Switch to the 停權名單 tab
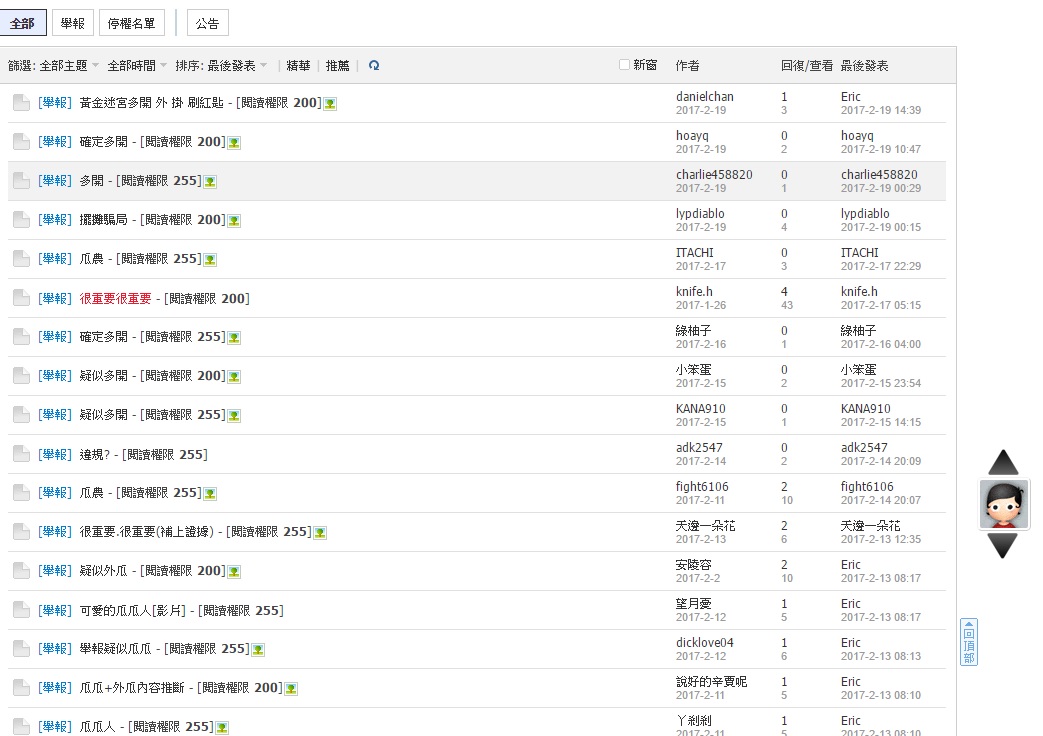This screenshot has height=736, width=1043. pyautogui.click(x=131, y=23)
